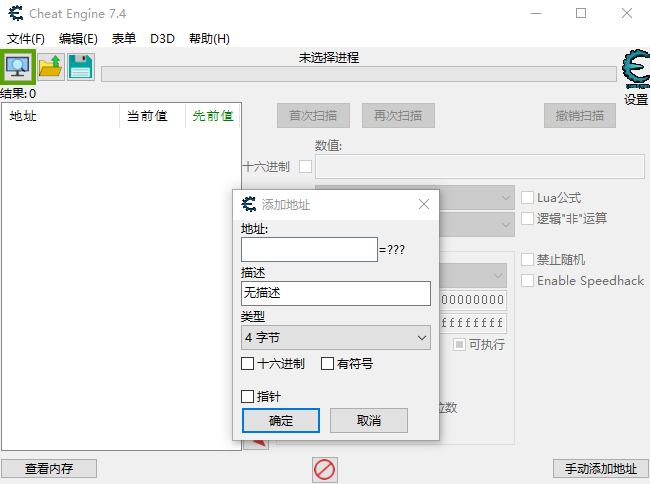
Task: Click the start address field 00000000
Action: [473, 300]
